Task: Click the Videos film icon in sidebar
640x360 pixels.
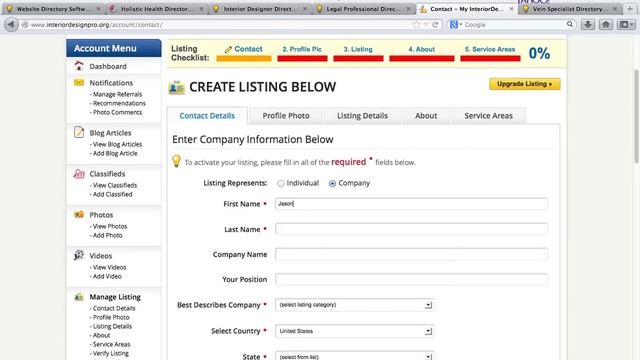Action: [79, 255]
